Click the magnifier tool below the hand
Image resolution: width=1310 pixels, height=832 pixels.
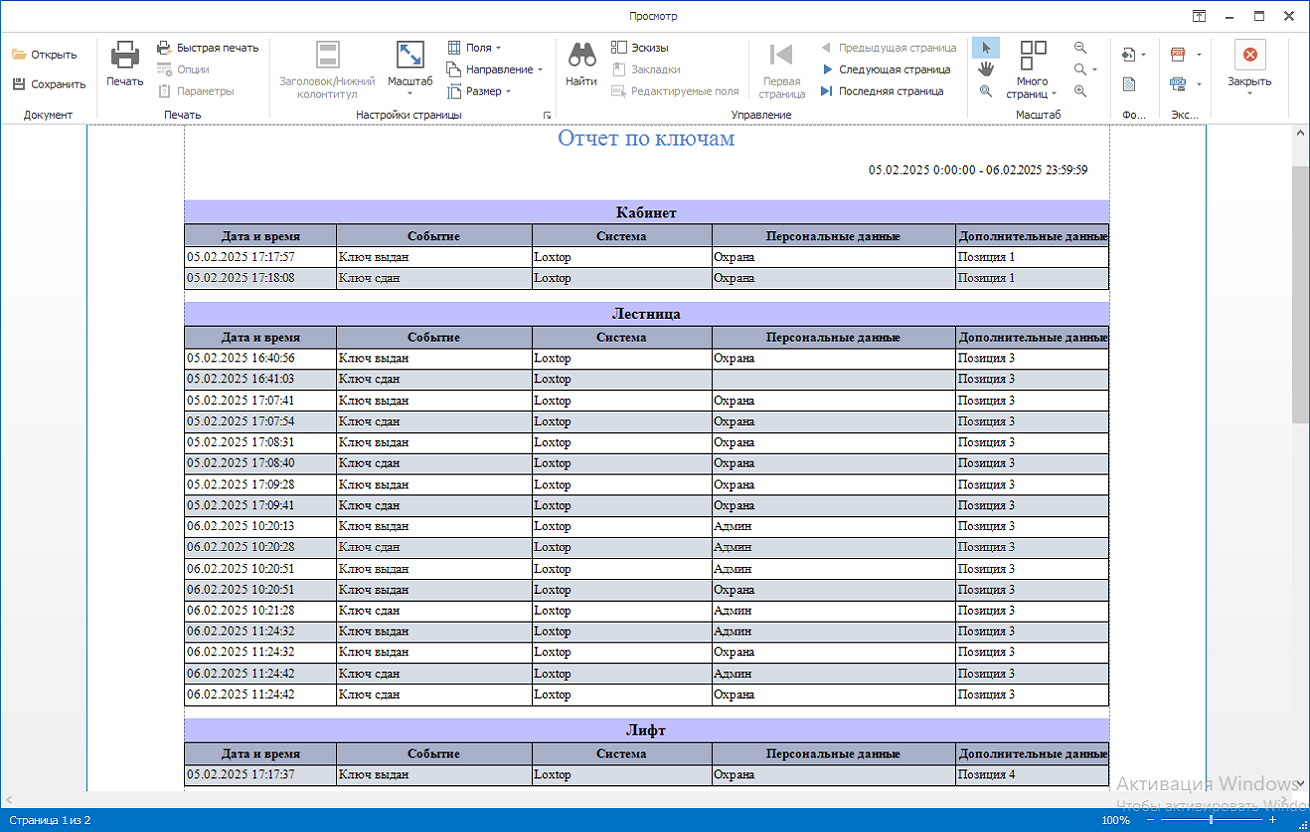click(x=985, y=91)
